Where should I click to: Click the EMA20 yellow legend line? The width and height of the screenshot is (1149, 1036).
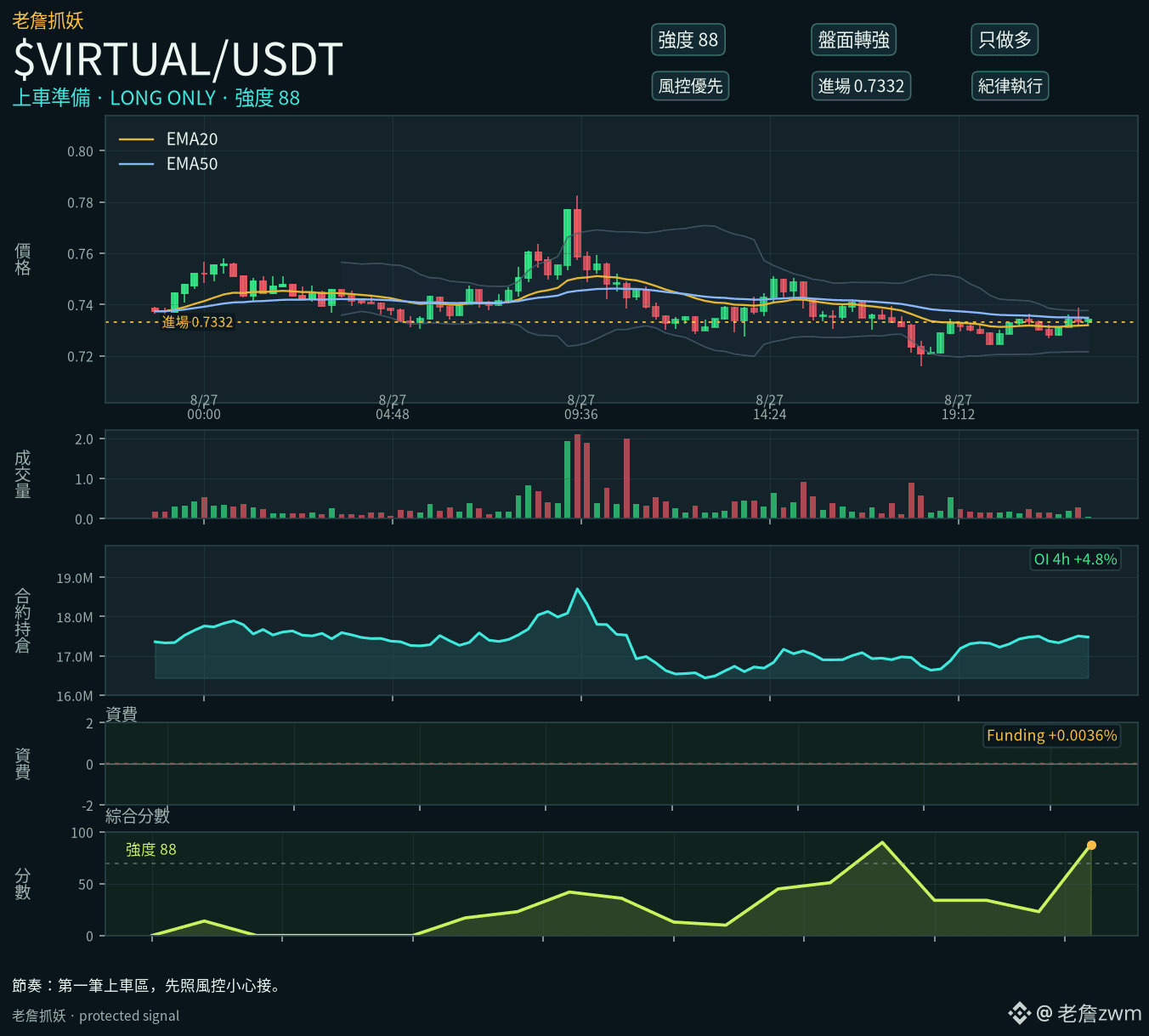[x=136, y=139]
